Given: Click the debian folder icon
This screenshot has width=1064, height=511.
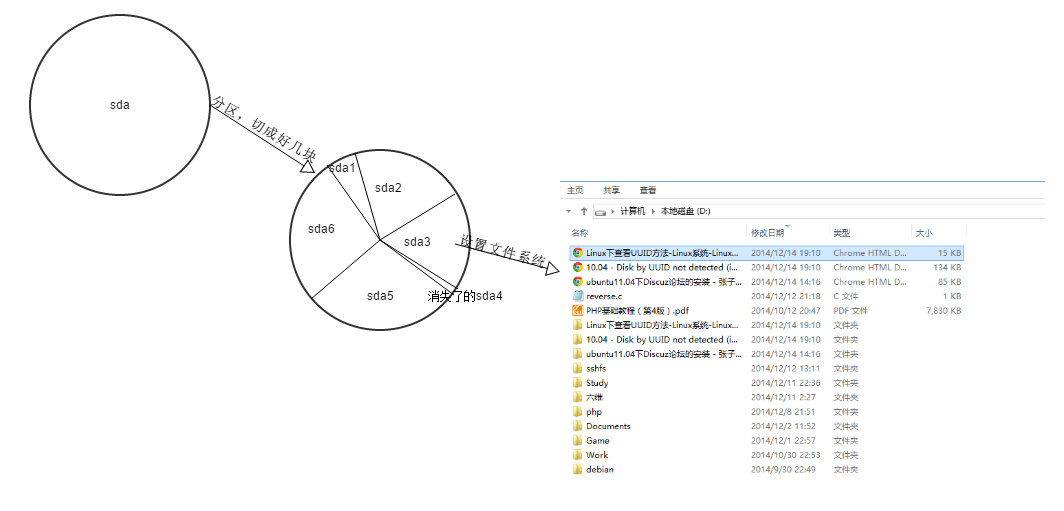Looking at the screenshot, I should click(577, 470).
